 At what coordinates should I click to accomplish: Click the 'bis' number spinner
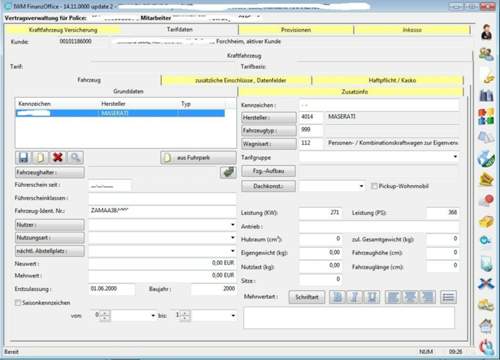[x=185, y=315]
